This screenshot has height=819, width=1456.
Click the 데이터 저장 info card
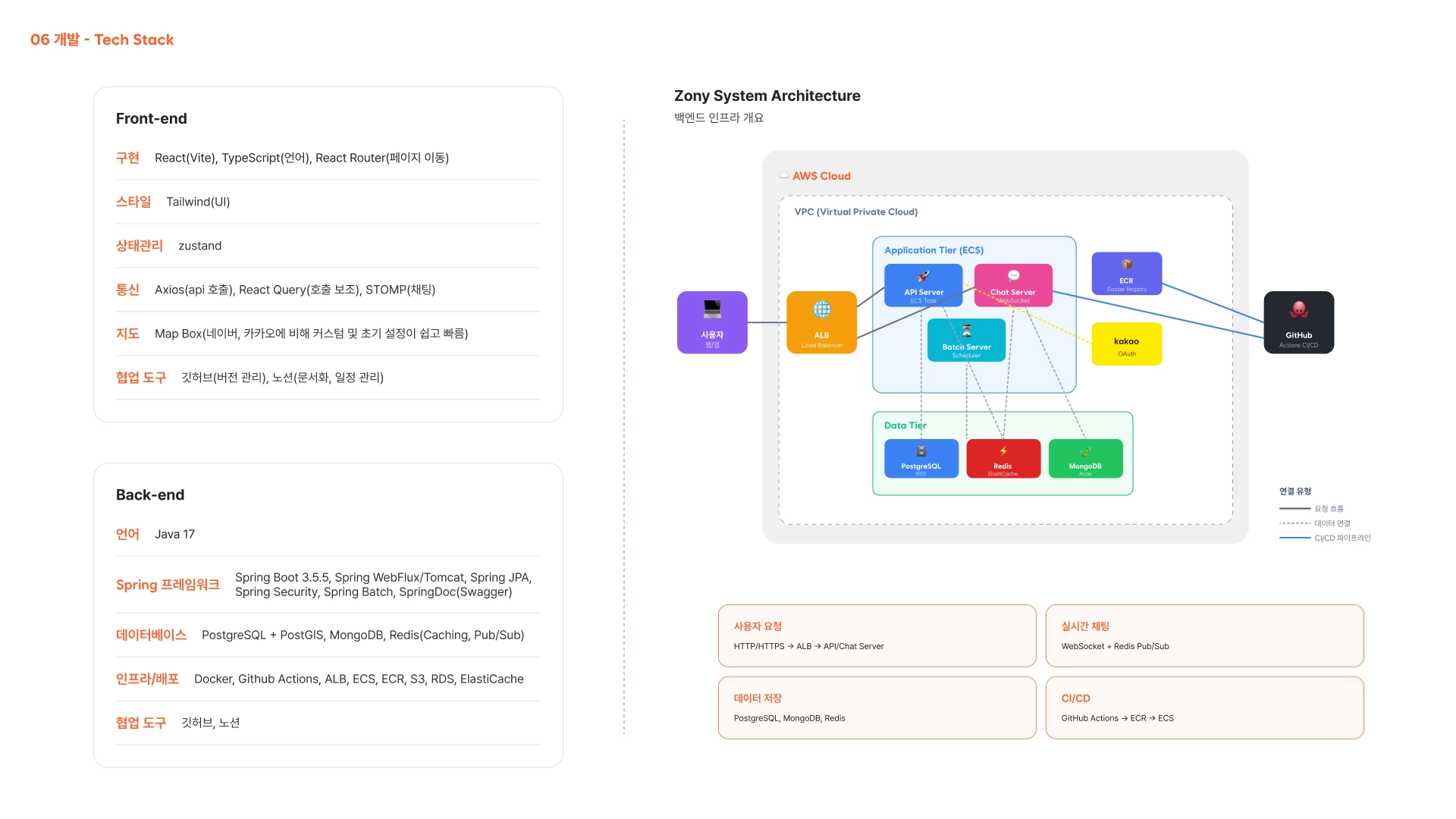(877, 708)
